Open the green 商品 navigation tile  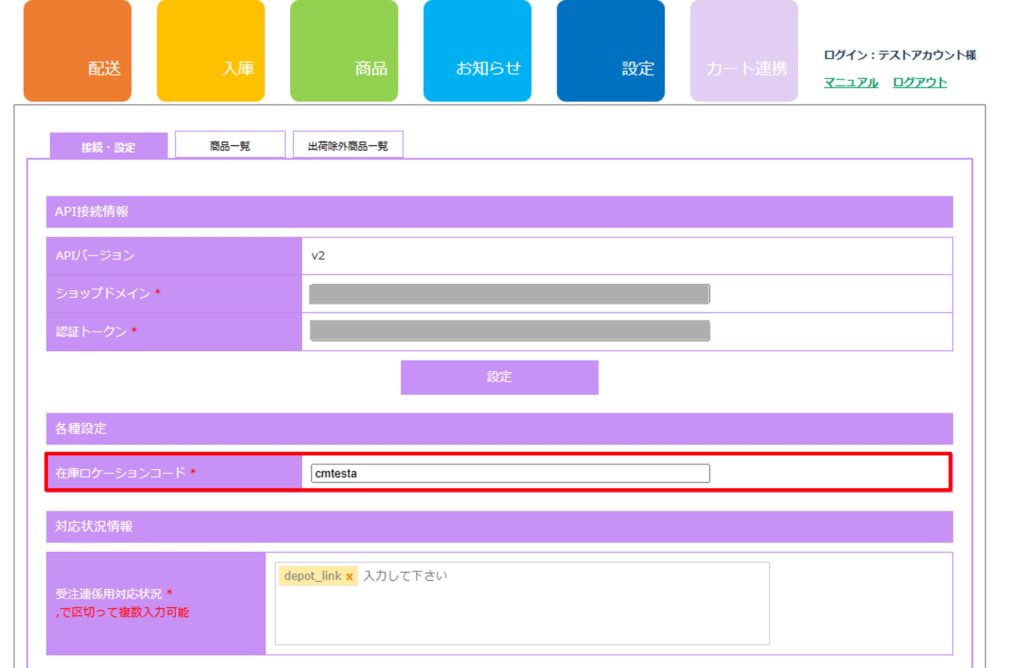click(344, 51)
